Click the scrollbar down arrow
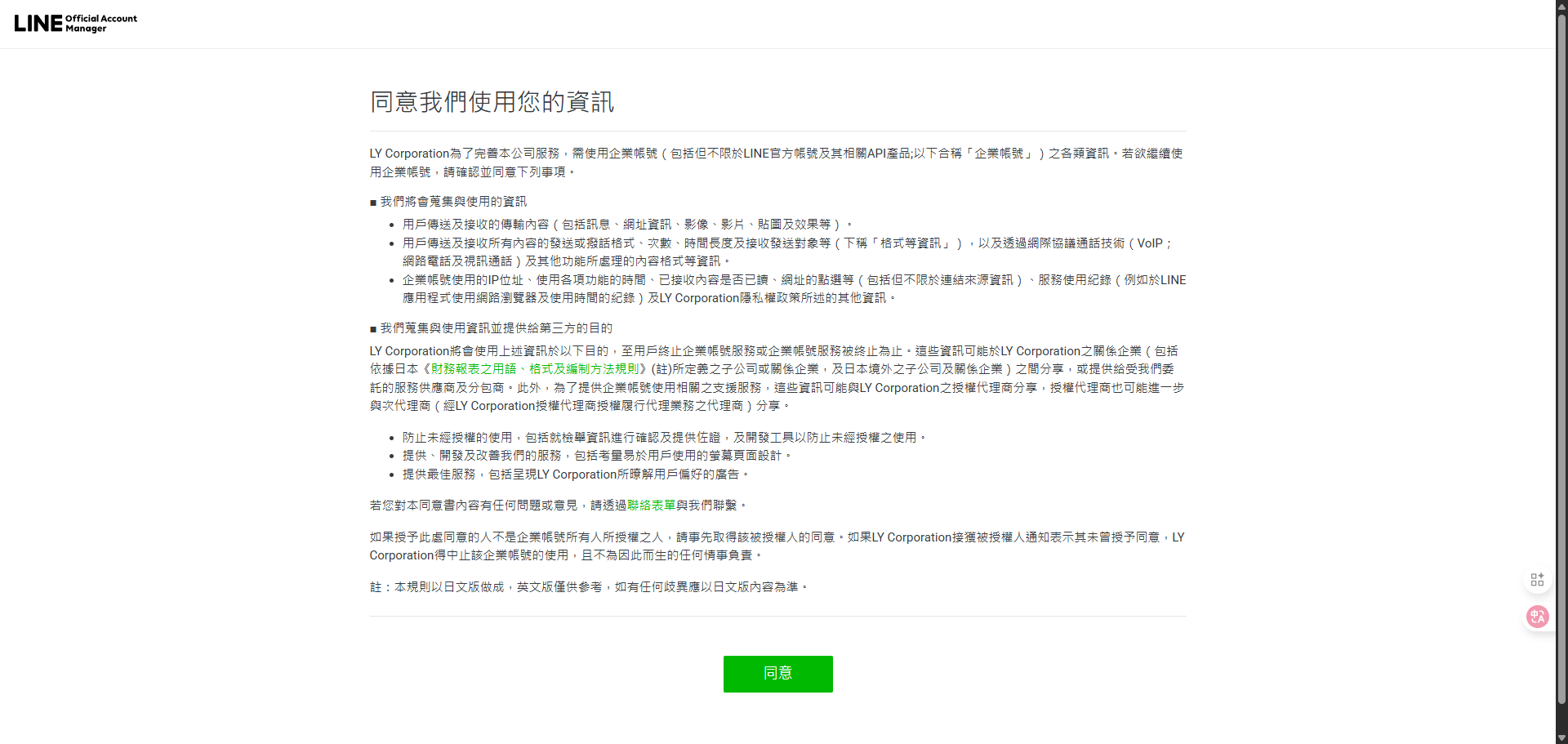Image resolution: width=1568 pixels, height=744 pixels. pyautogui.click(x=1561, y=737)
